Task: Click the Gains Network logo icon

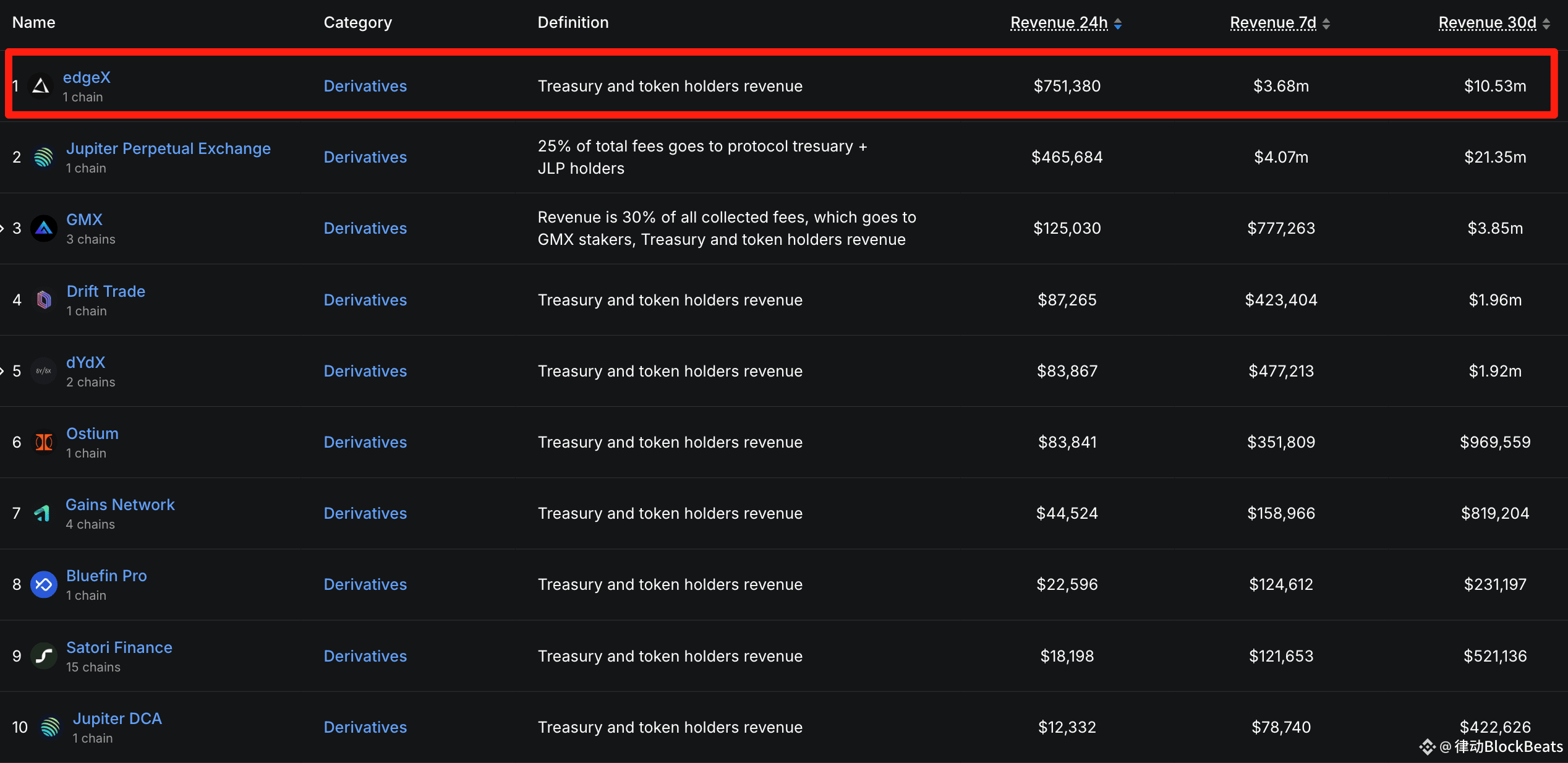Action: click(42, 513)
